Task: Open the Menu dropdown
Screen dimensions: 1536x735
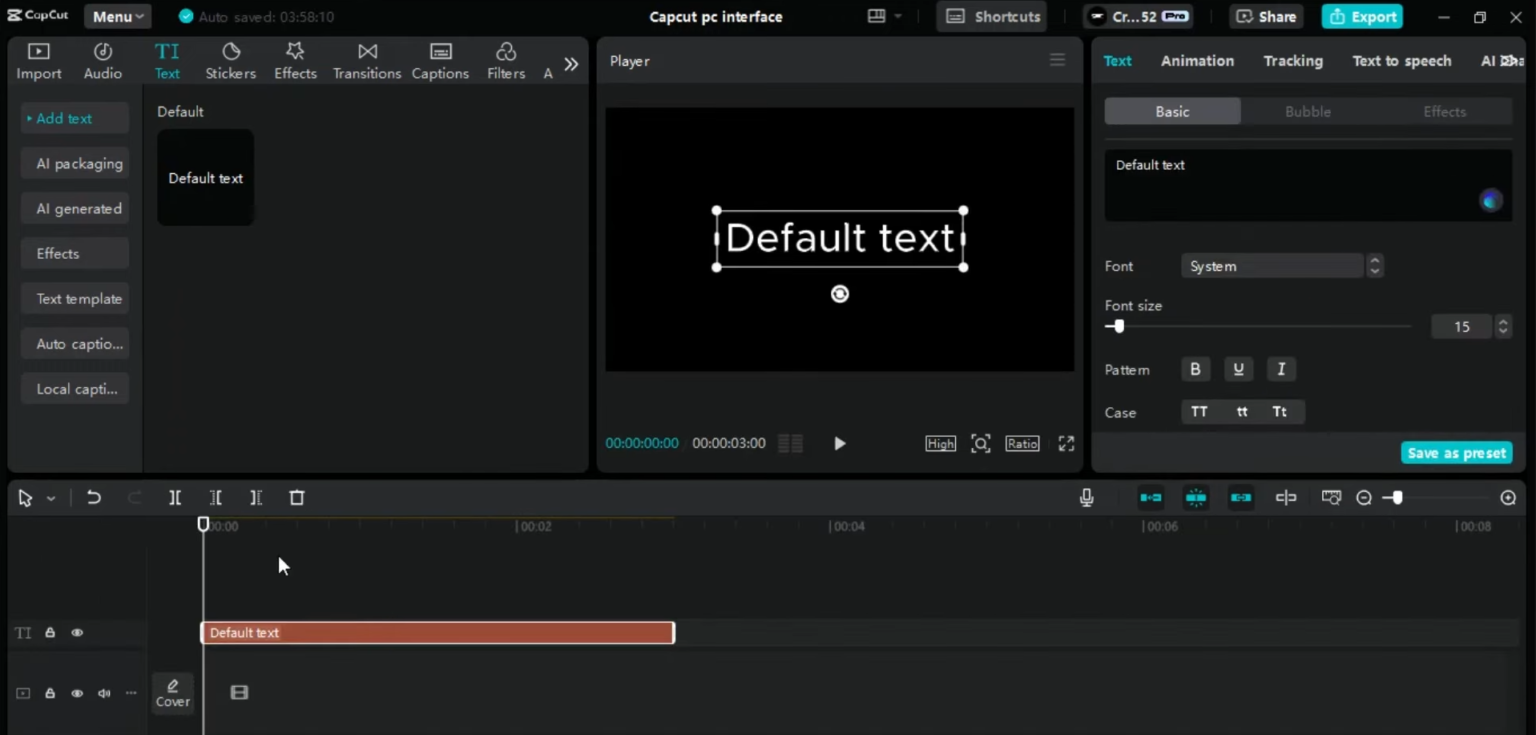Action: coord(118,16)
